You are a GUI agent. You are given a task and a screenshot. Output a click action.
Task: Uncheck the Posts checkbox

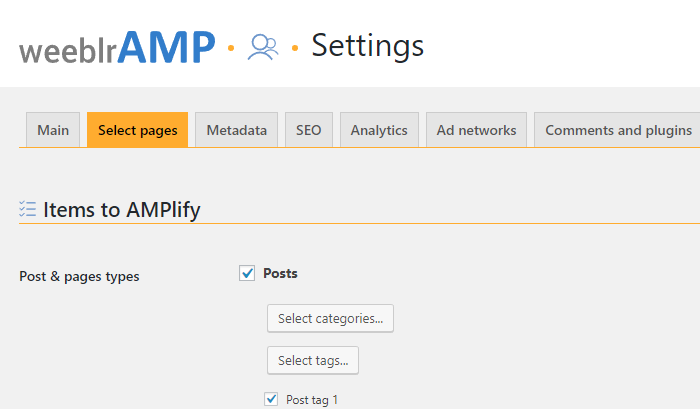pyautogui.click(x=247, y=273)
